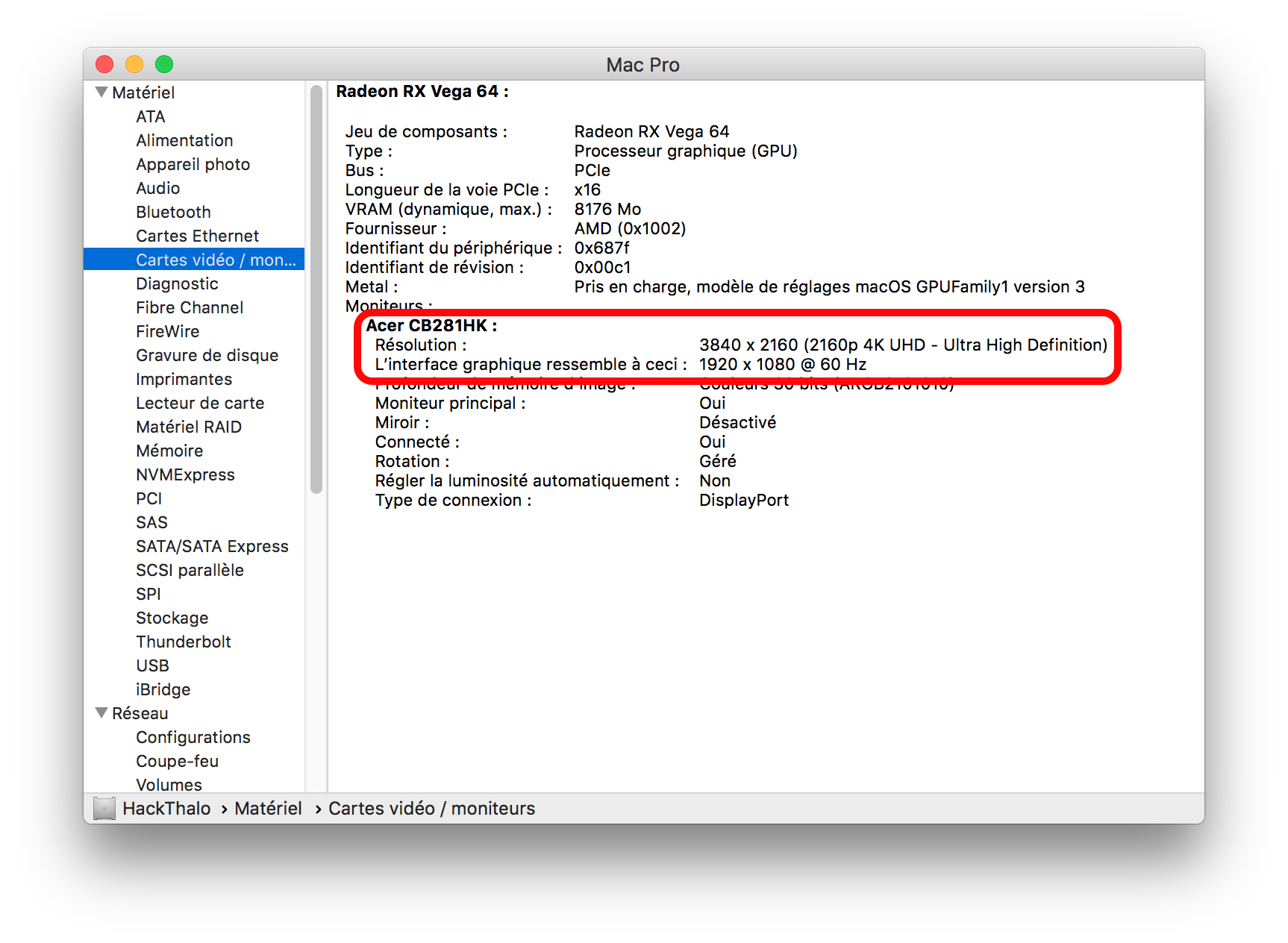Image resolution: width=1288 pixels, height=943 pixels.
Task: Click revision identifier 0x00c1
Action: pos(602,267)
